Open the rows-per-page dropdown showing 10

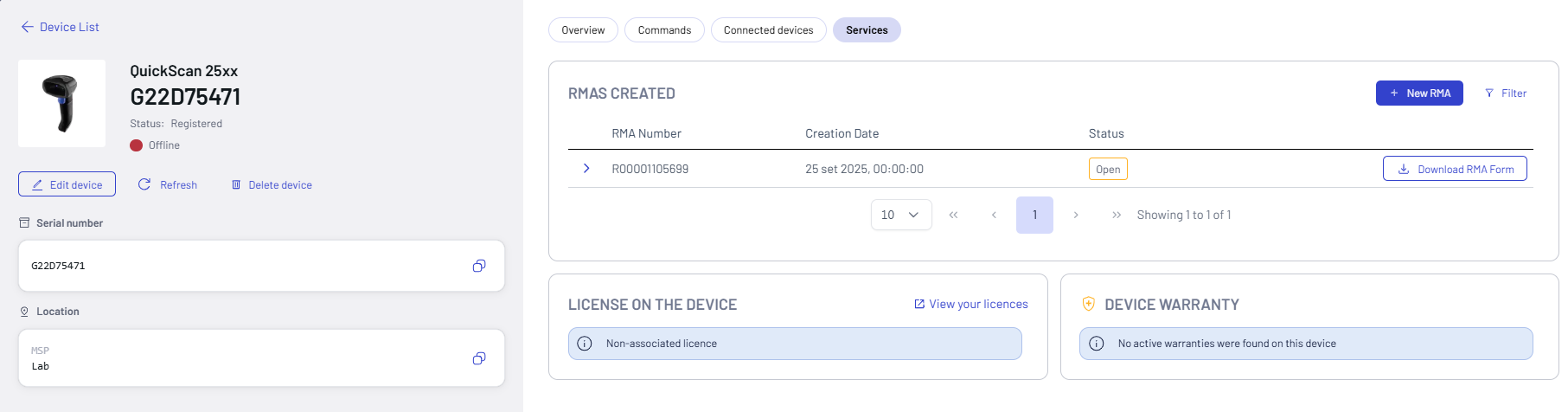tap(900, 215)
